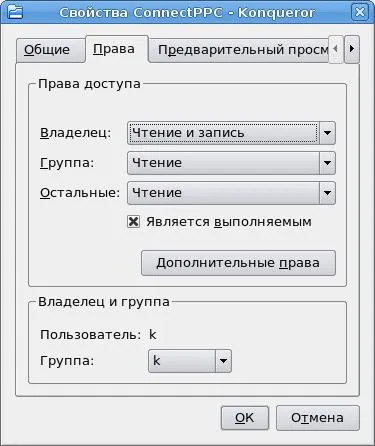The height and width of the screenshot is (446, 375).
Task: Close the Свойства ConnectPPC dialog
Action: 360,12
